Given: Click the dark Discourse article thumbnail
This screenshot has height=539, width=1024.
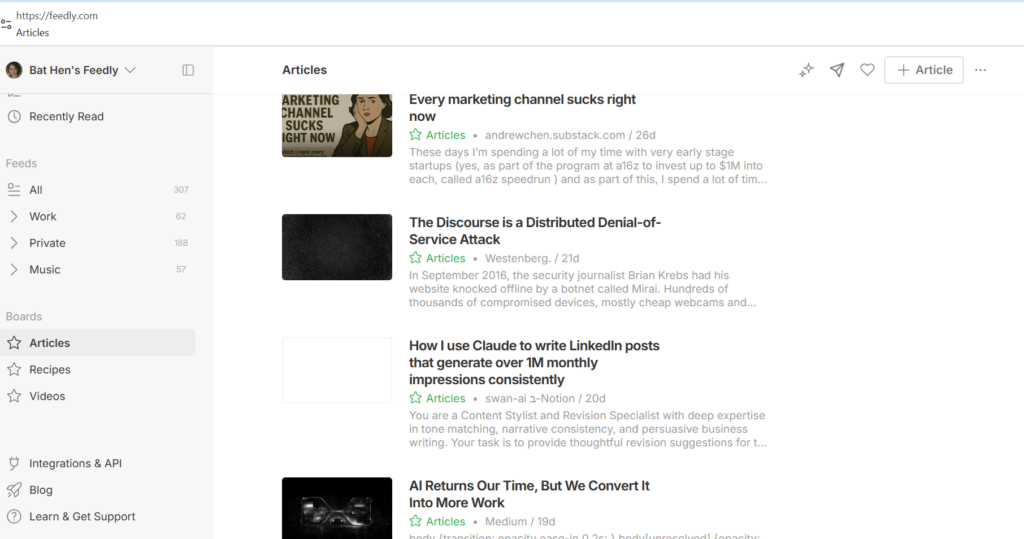Looking at the screenshot, I should coord(337,247).
